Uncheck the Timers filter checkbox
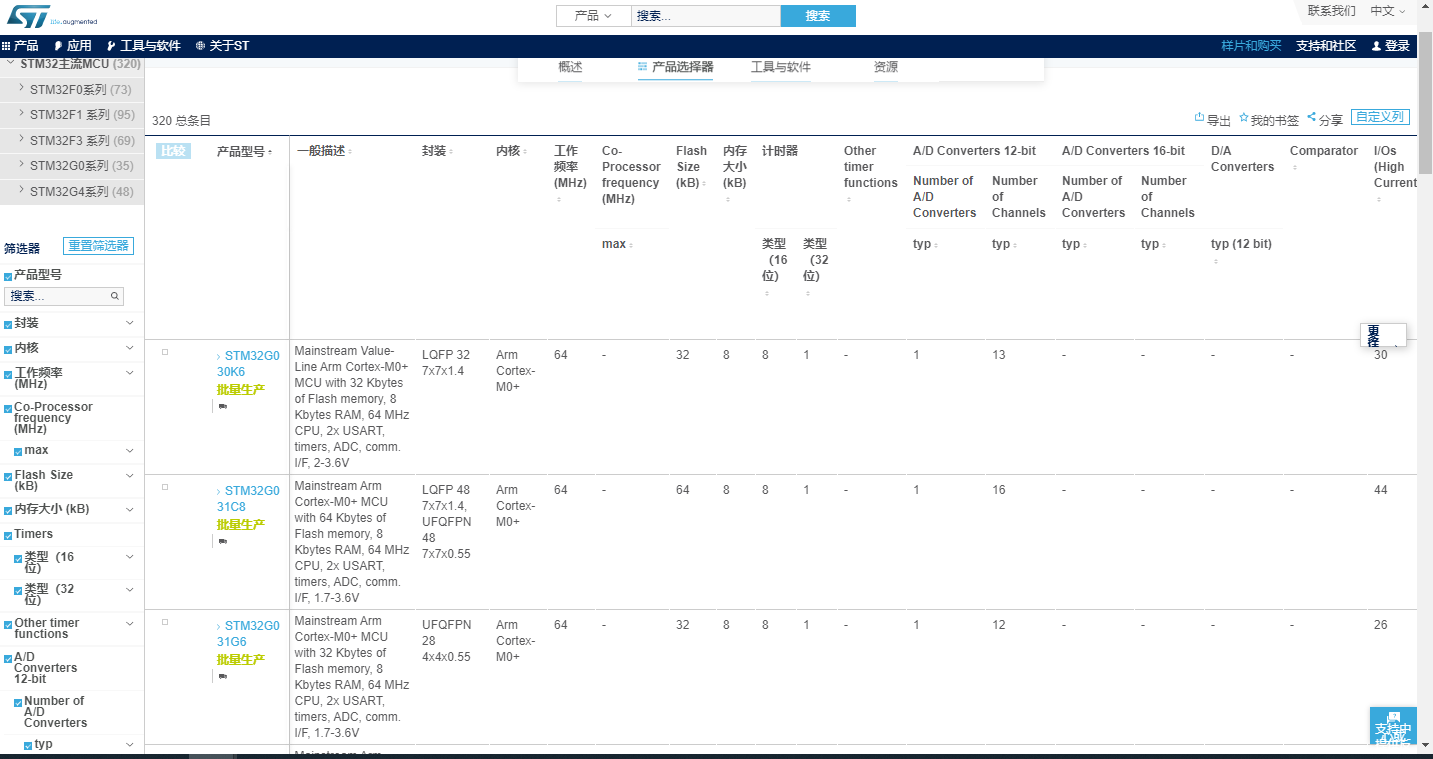Image resolution: width=1433 pixels, height=759 pixels. point(8,535)
